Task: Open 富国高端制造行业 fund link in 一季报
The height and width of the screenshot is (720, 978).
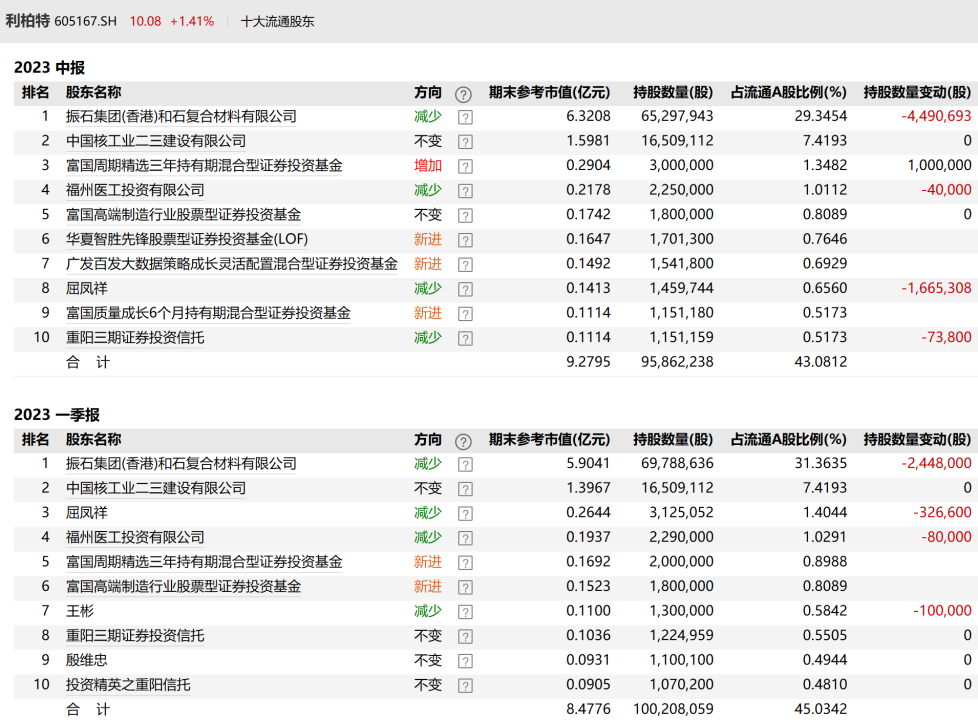Action: coord(183,586)
